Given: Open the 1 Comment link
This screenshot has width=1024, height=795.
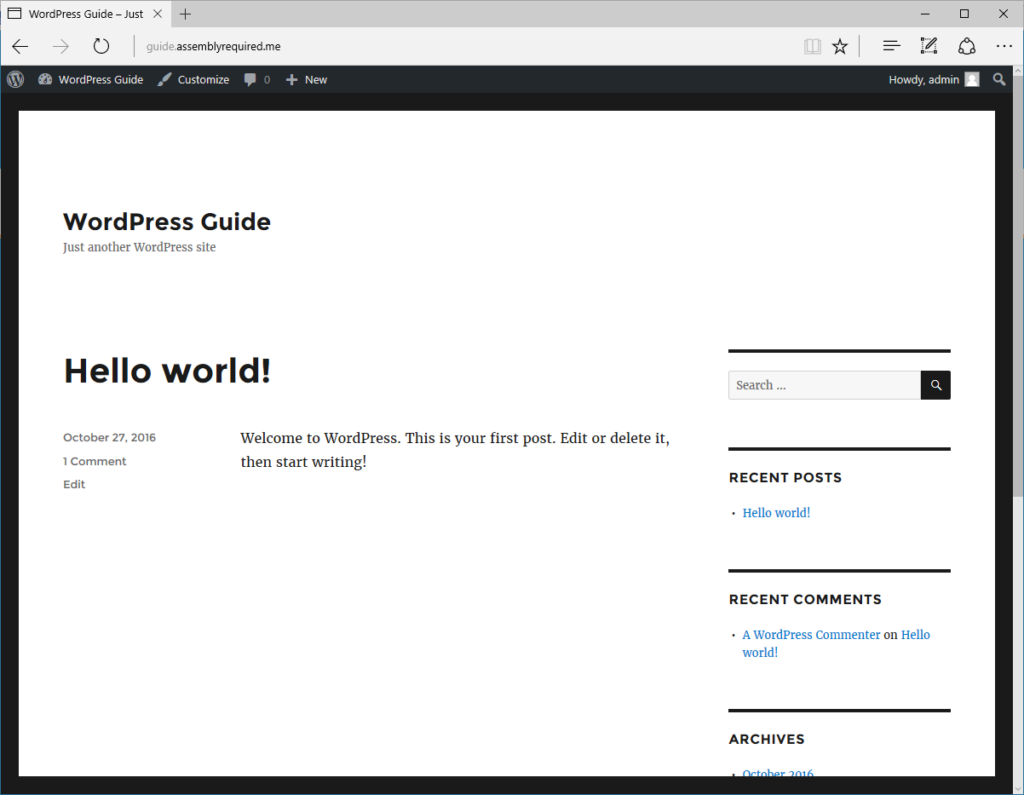Looking at the screenshot, I should (x=94, y=461).
